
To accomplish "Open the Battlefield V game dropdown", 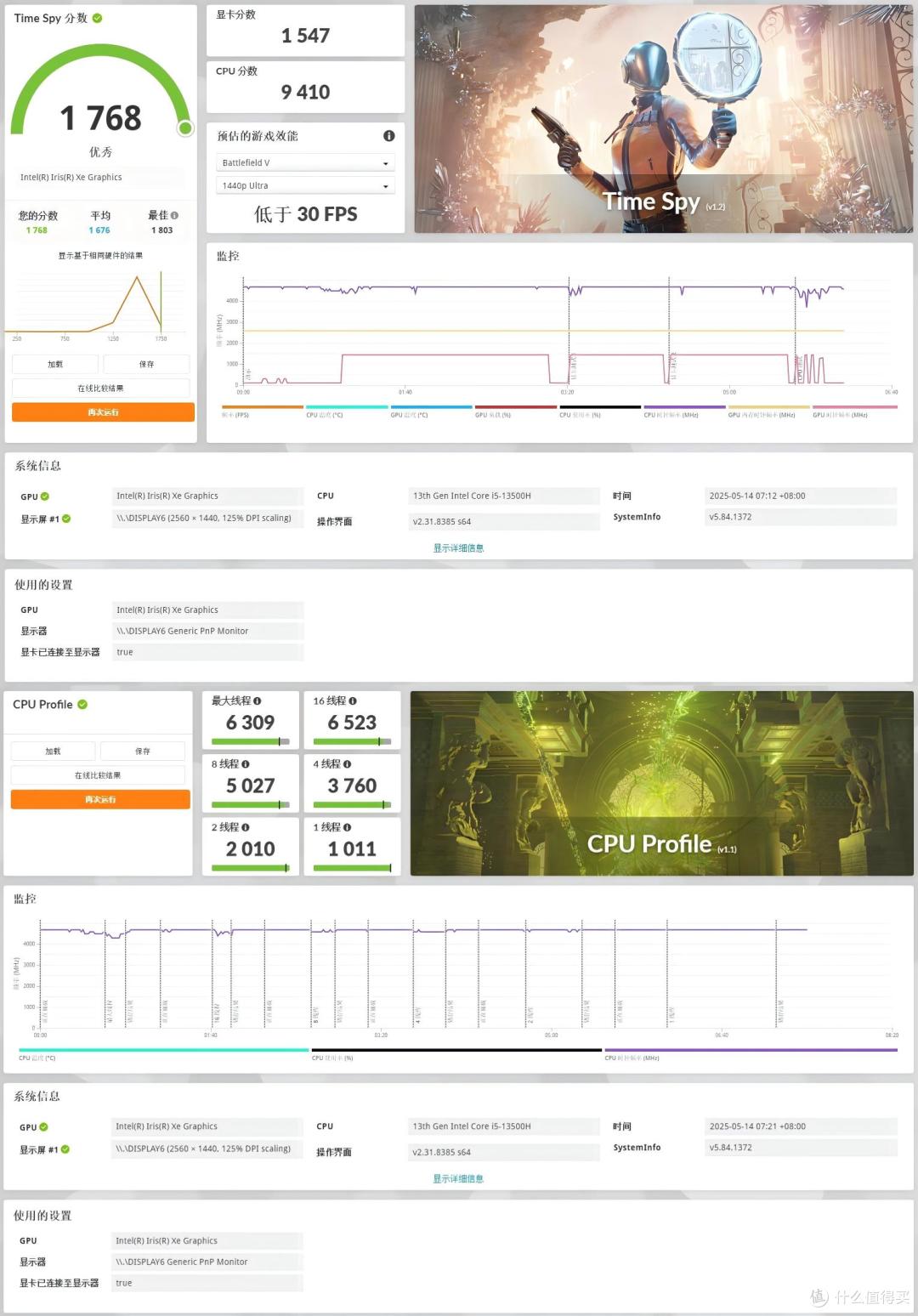I will pyautogui.click(x=305, y=163).
